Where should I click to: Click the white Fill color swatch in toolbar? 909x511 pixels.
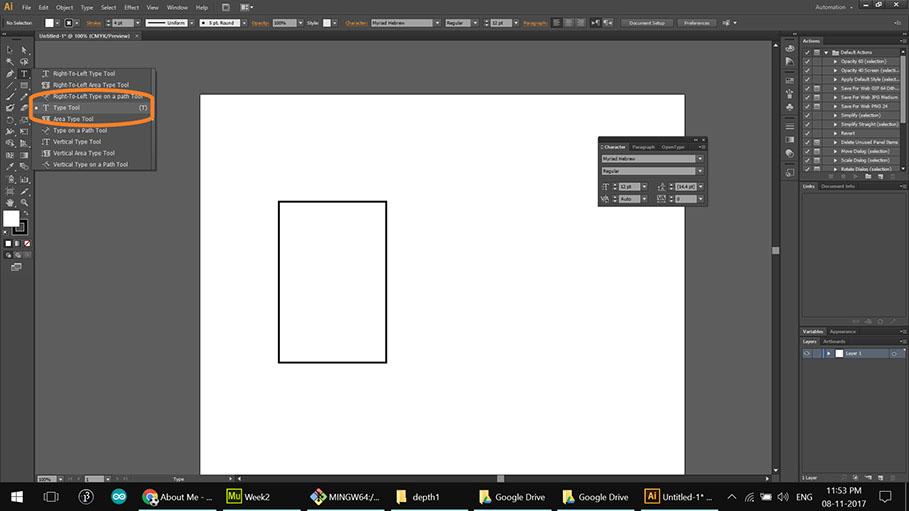pyautogui.click(x=11, y=218)
